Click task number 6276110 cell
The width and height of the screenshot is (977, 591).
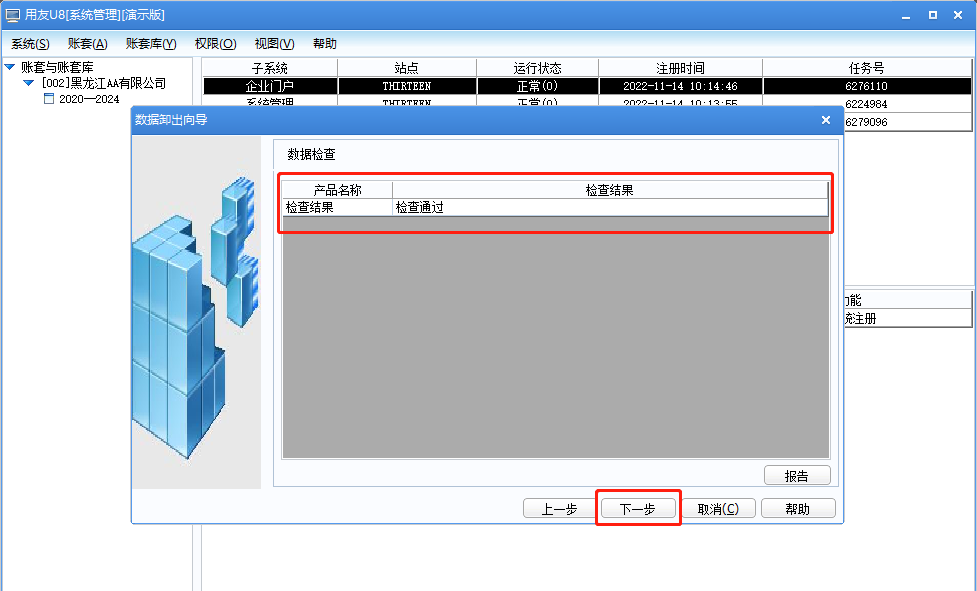coord(867,86)
